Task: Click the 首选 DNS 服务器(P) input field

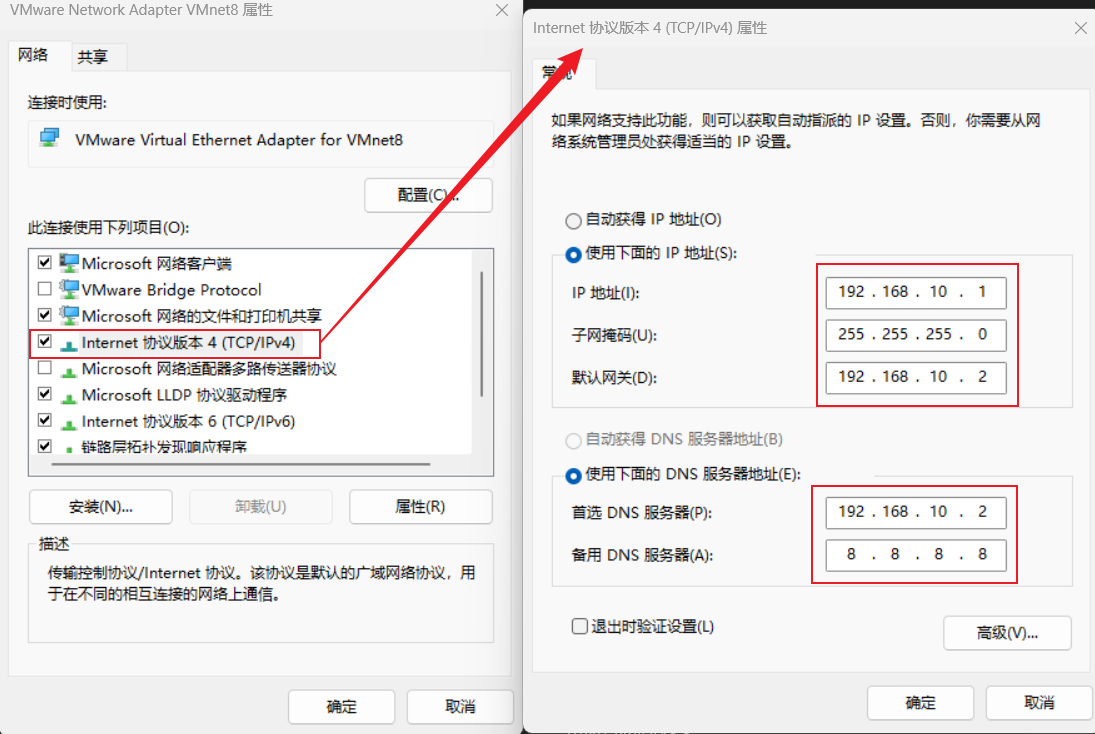Action: click(916, 512)
